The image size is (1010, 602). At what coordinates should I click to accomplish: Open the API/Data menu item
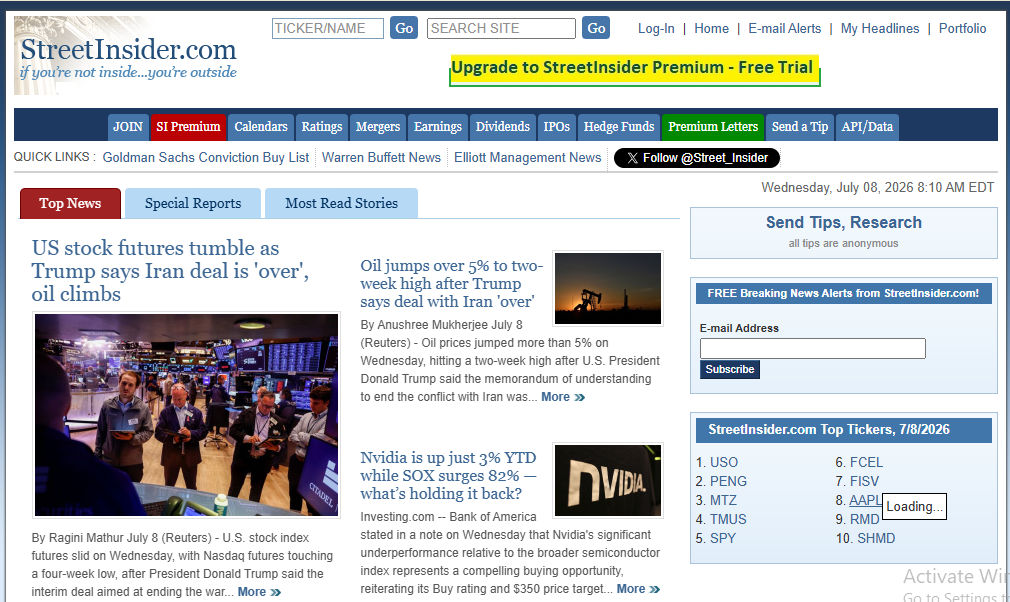(x=867, y=127)
